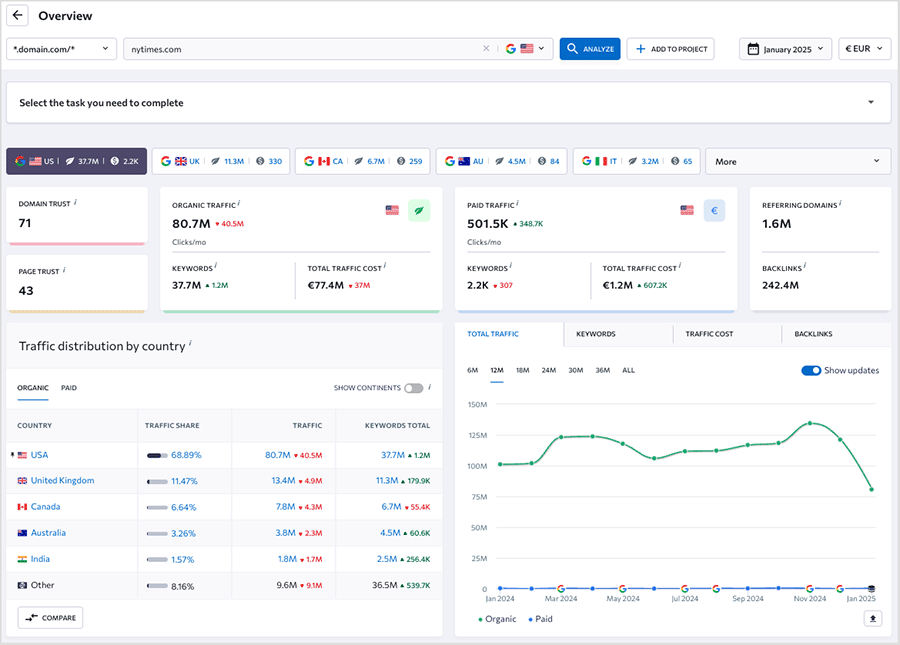Click the Domain Trust info icon

click(x=76, y=202)
